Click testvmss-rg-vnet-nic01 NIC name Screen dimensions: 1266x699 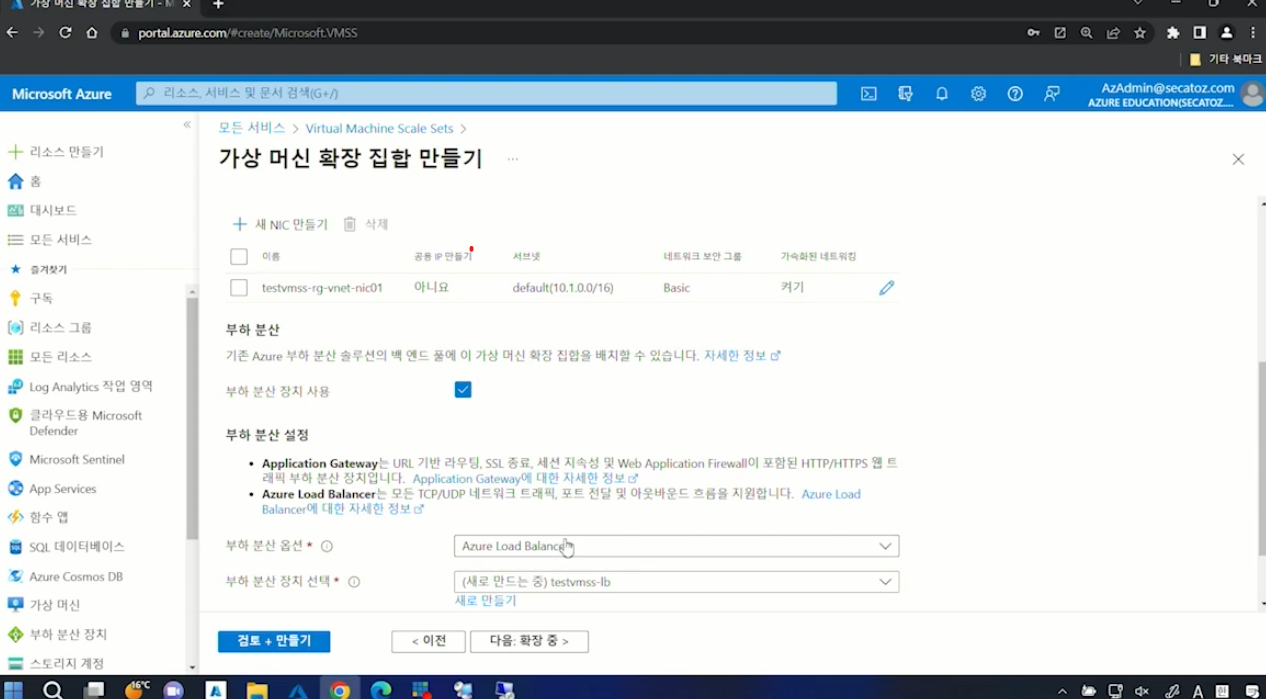tap(322, 288)
